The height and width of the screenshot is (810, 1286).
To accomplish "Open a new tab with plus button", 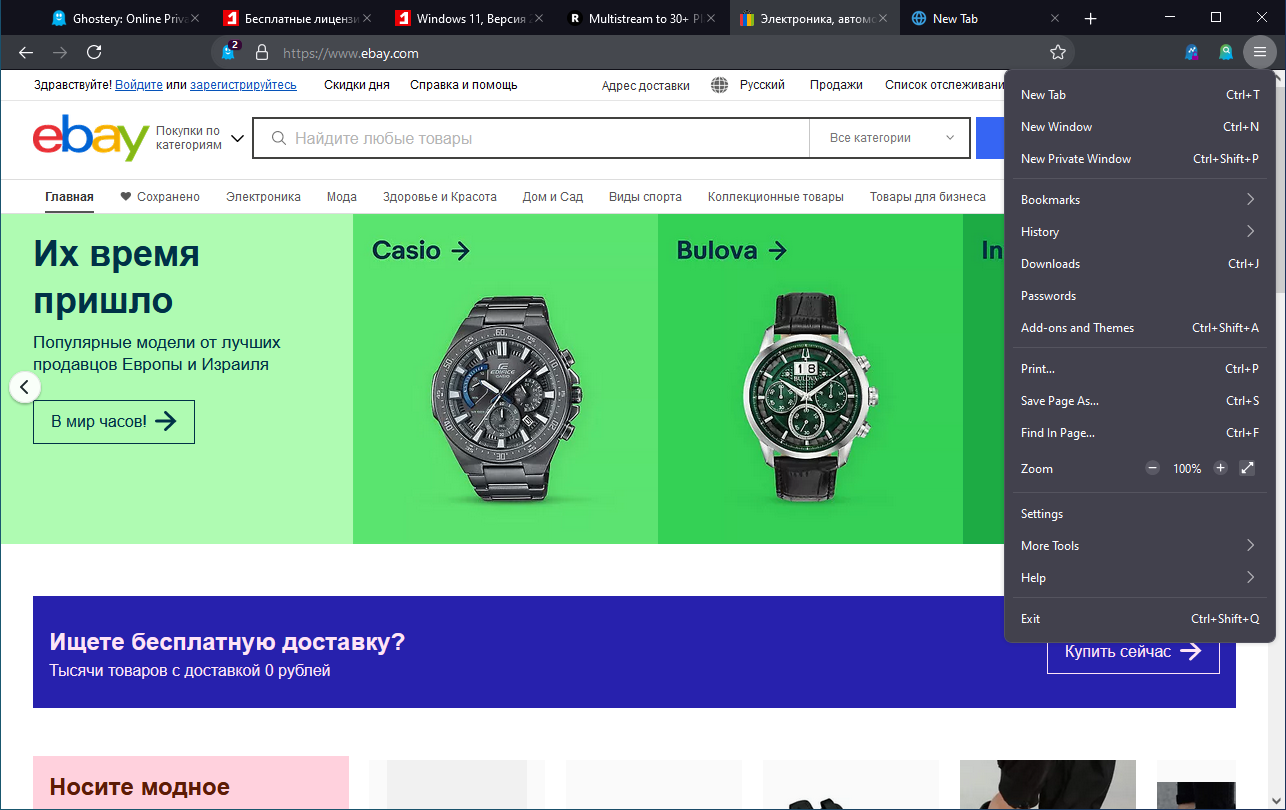I will [x=1091, y=18].
